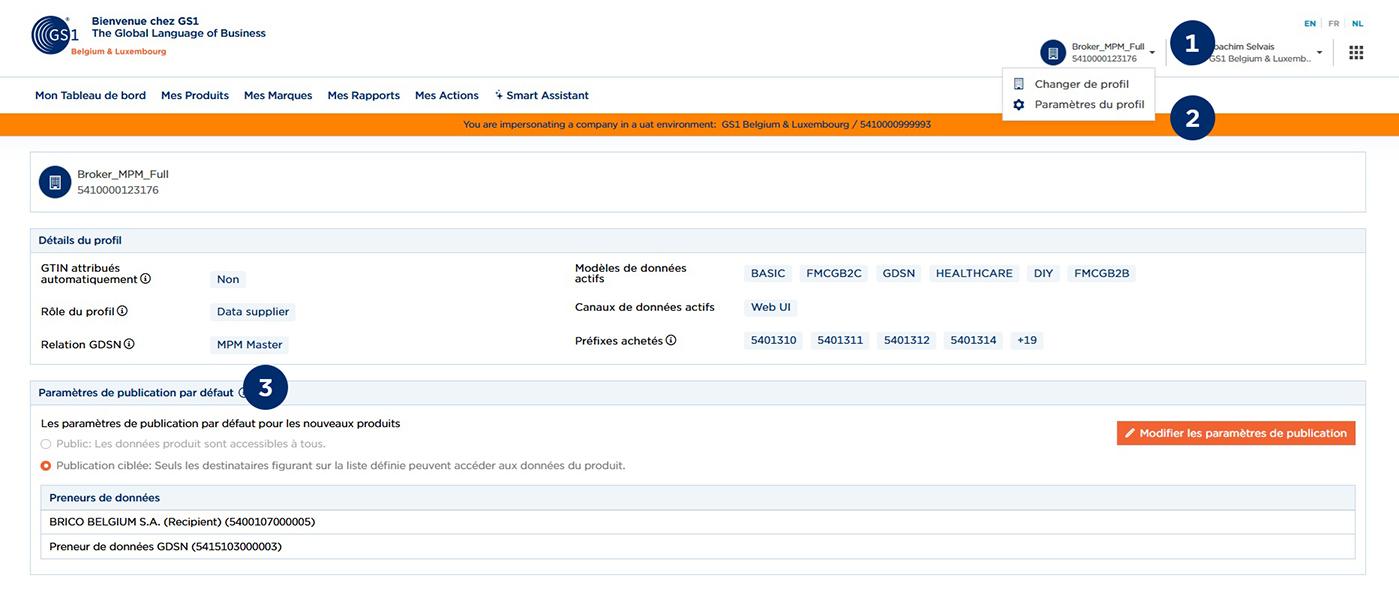Click the BASIC data model tag
This screenshot has width=1399, height=596.
pyautogui.click(x=768, y=273)
